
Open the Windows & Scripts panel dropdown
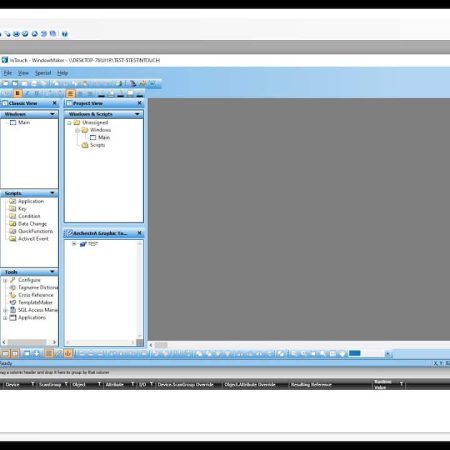coord(137,114)
